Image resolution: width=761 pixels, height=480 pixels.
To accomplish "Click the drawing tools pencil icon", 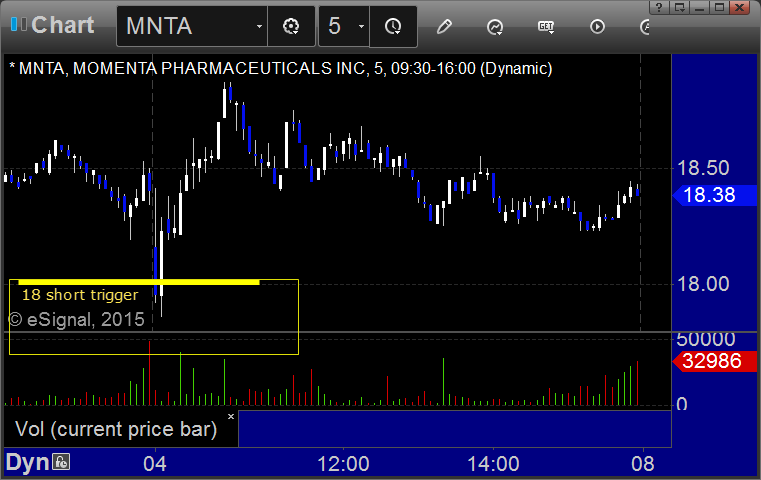I will [x=444, y=26].
